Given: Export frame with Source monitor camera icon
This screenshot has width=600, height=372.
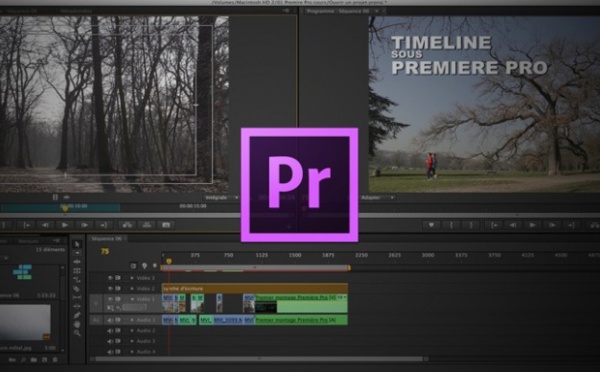Looking at the screenshot, I should 166,225.
